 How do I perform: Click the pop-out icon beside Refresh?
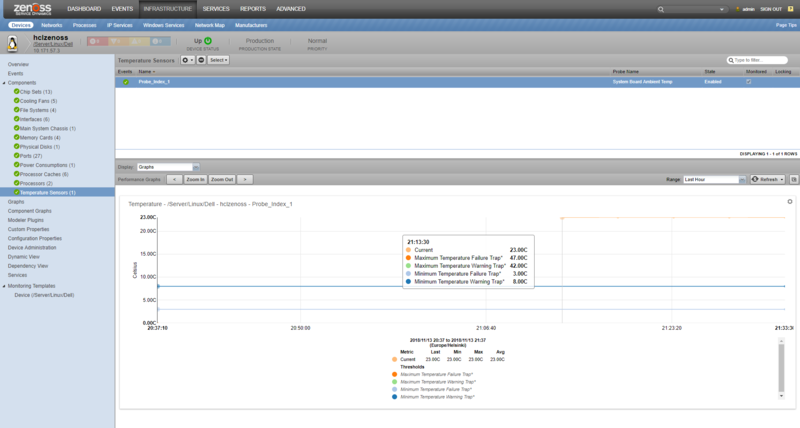[x=793, y=180]
